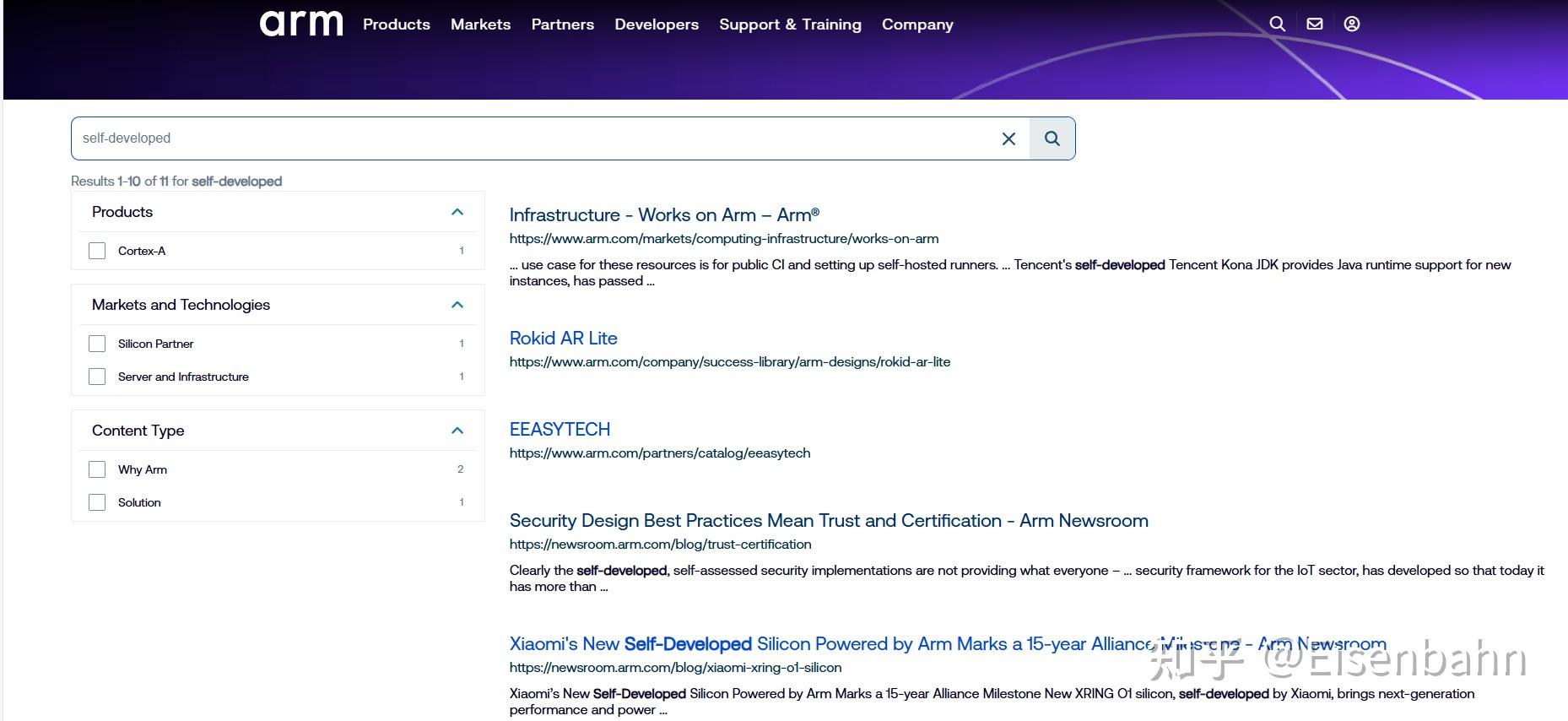Screen dimensions: 1568x721
Task: Clear the search field with the X icon
Action: [x=1008, y=138]
